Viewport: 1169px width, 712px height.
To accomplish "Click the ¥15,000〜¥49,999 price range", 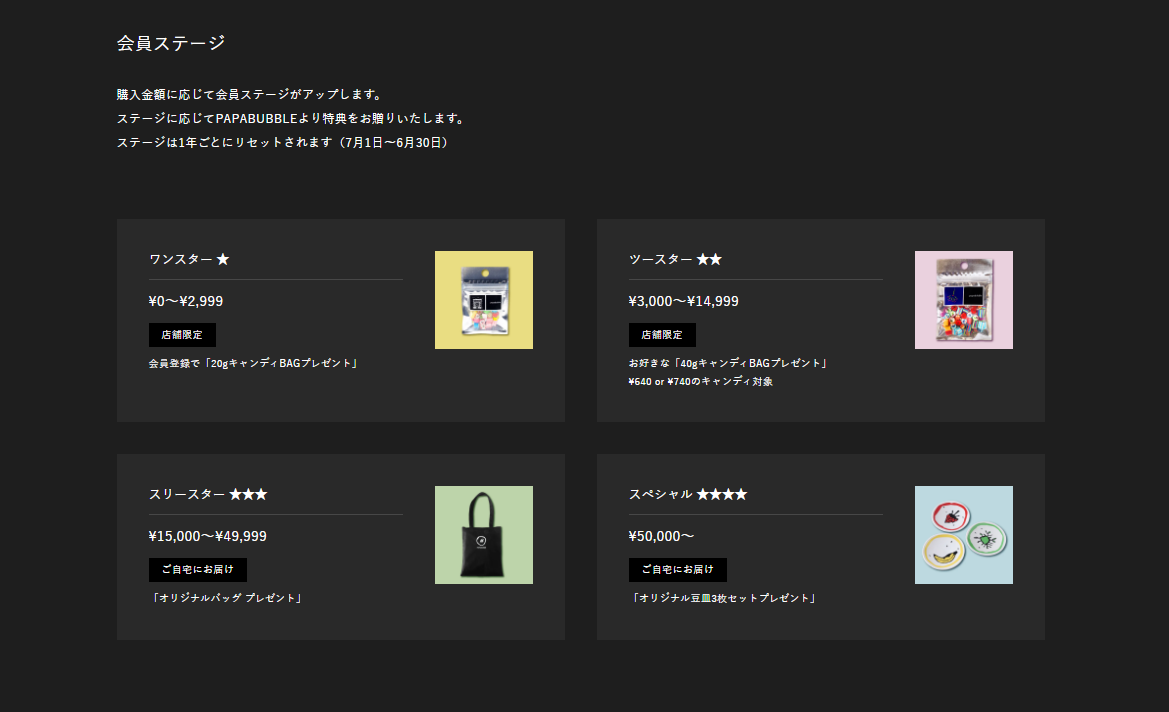I will (x=208, y=536).
